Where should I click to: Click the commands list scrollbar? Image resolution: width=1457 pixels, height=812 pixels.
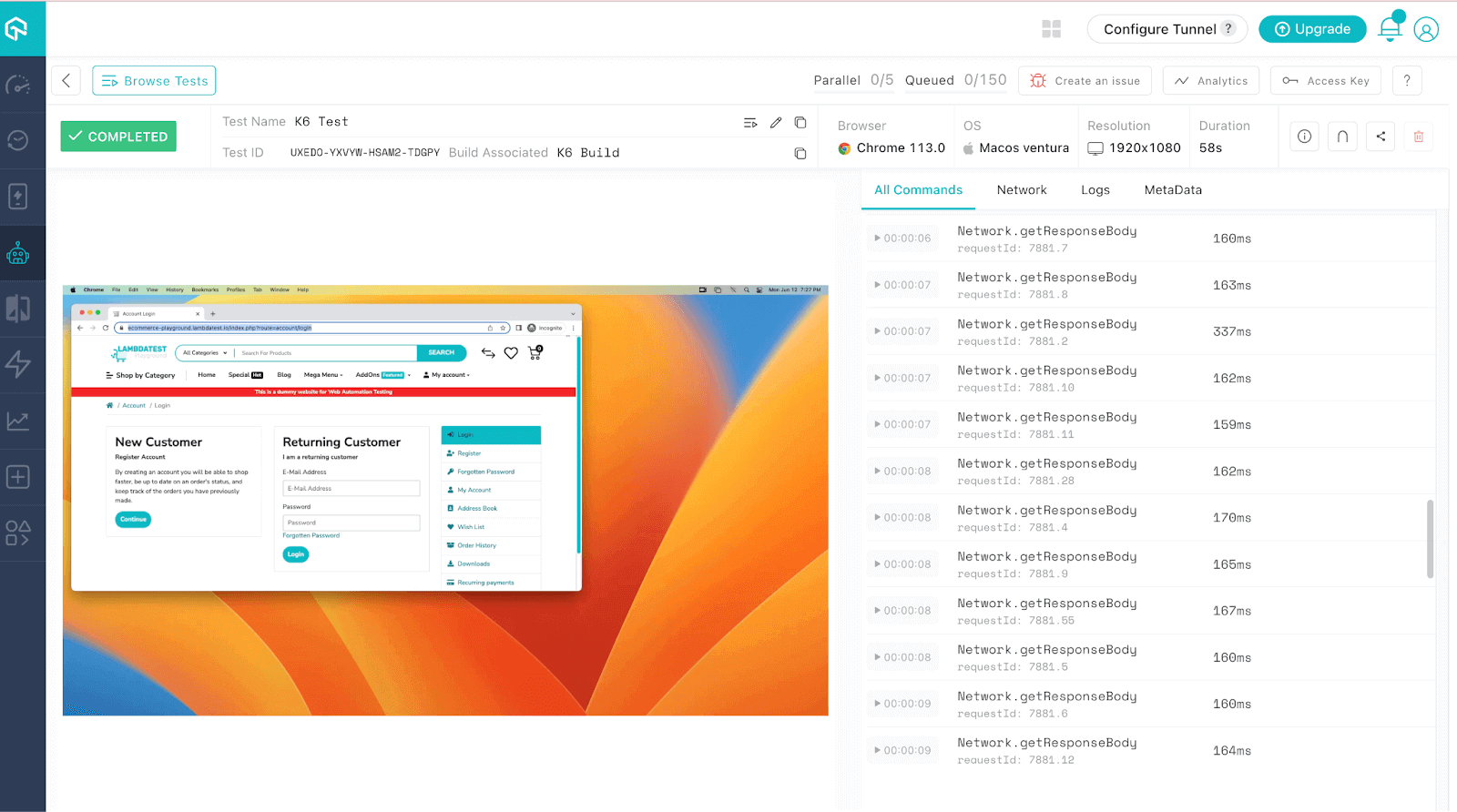1430,538
